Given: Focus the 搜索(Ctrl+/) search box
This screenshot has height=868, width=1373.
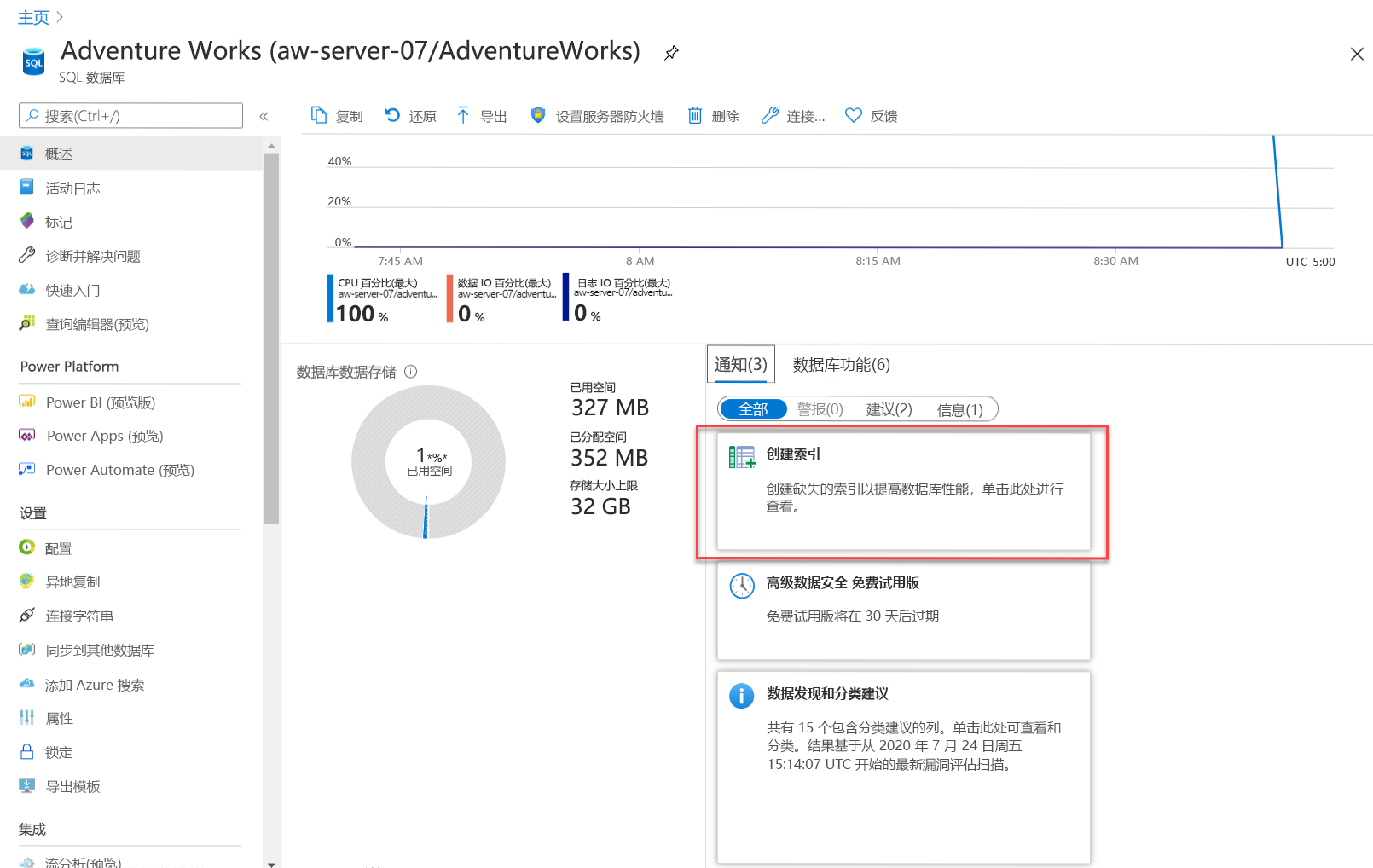Looking at the screenshot, I should pos(130,115).
